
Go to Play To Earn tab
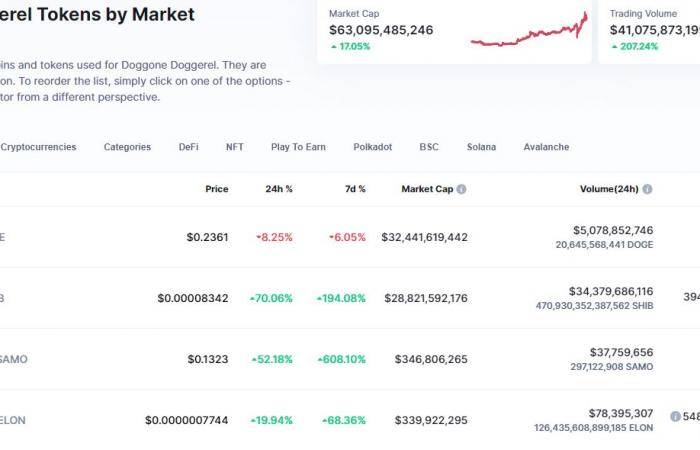click(298, 147)
